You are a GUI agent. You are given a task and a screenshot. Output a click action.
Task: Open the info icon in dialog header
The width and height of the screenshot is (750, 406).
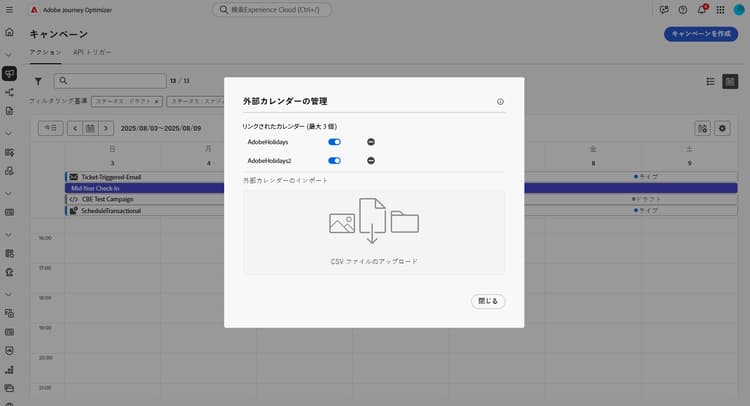[x=500, y=101]
